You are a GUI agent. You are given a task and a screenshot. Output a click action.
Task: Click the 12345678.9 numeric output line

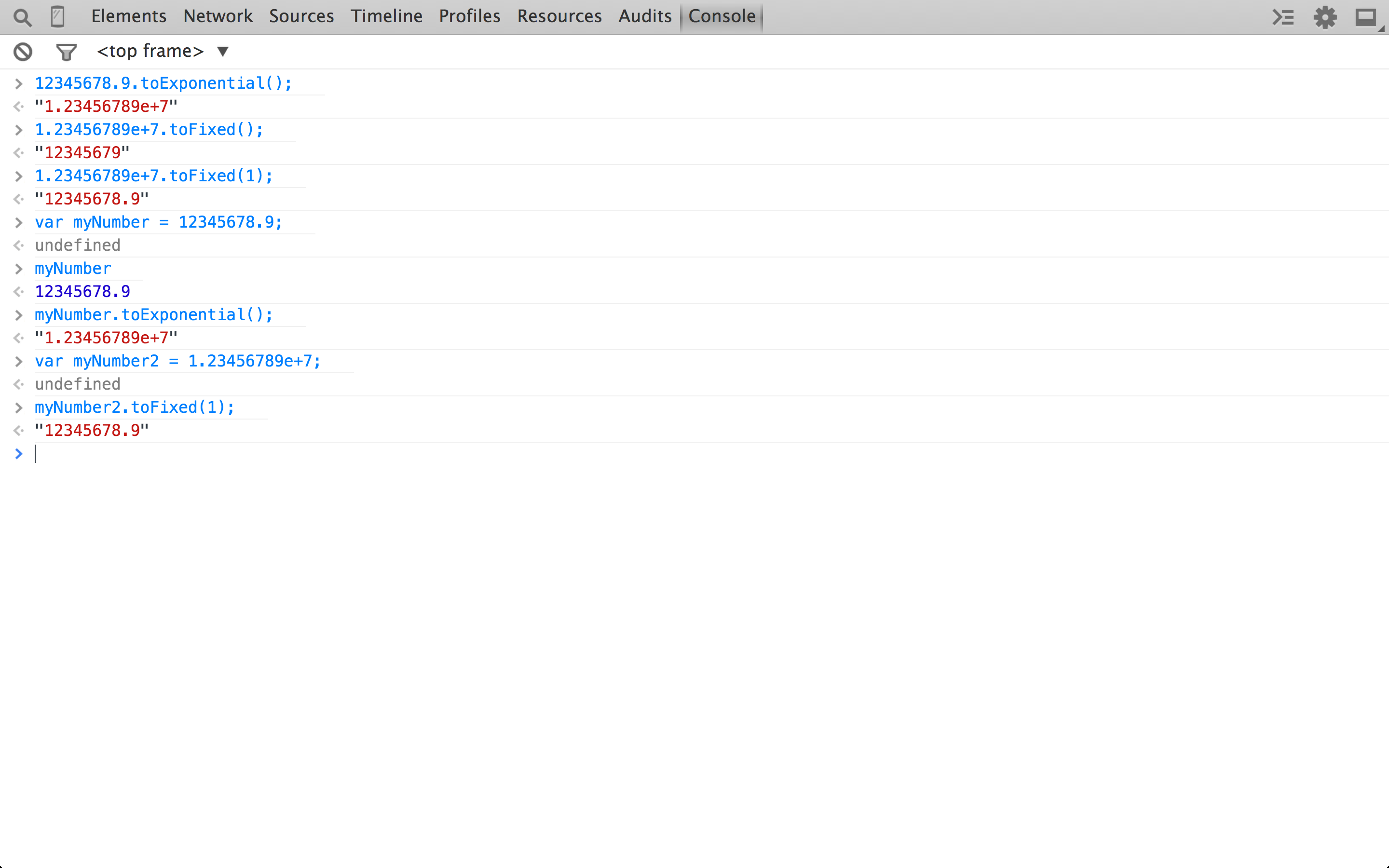[x=82, y=292]
